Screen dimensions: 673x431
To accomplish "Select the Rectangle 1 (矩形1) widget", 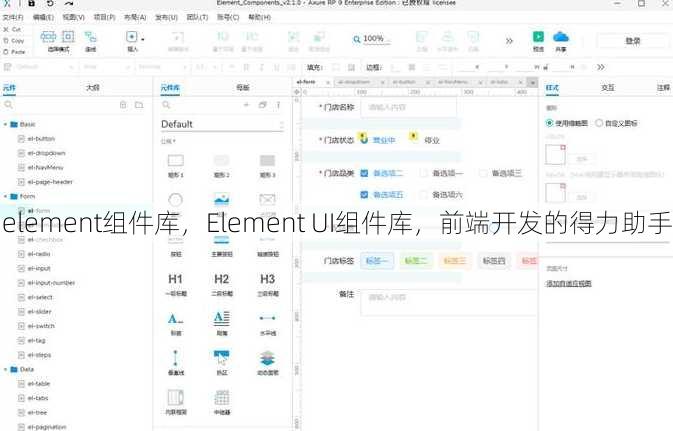I will pos(176,166).
